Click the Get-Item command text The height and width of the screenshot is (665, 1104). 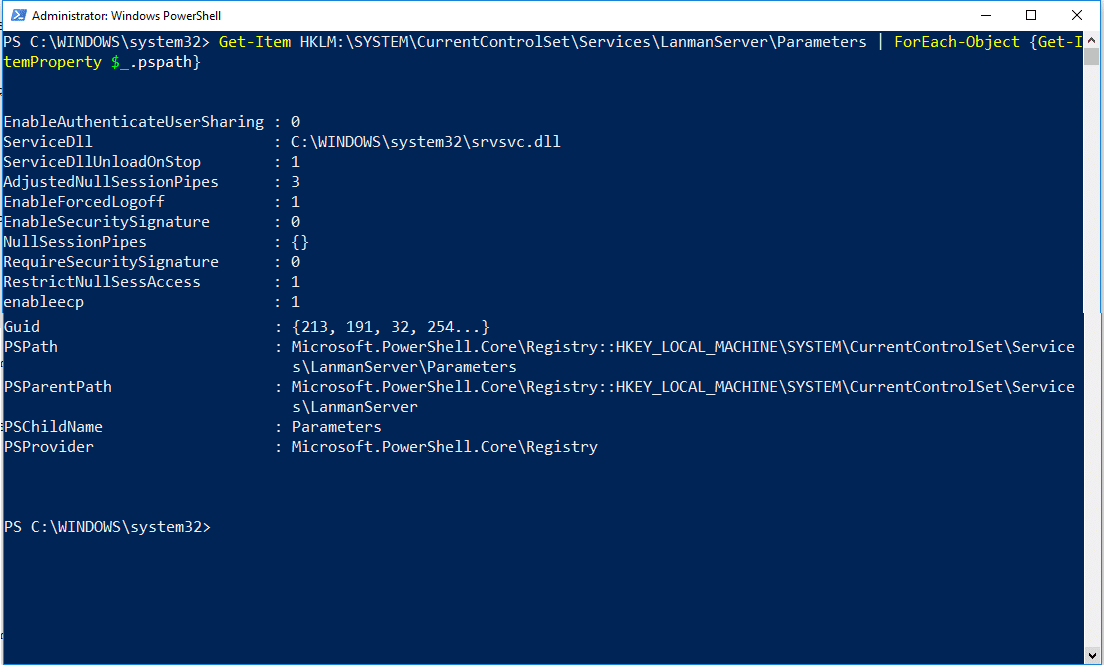pyautogui.click(x=255, y=42)
